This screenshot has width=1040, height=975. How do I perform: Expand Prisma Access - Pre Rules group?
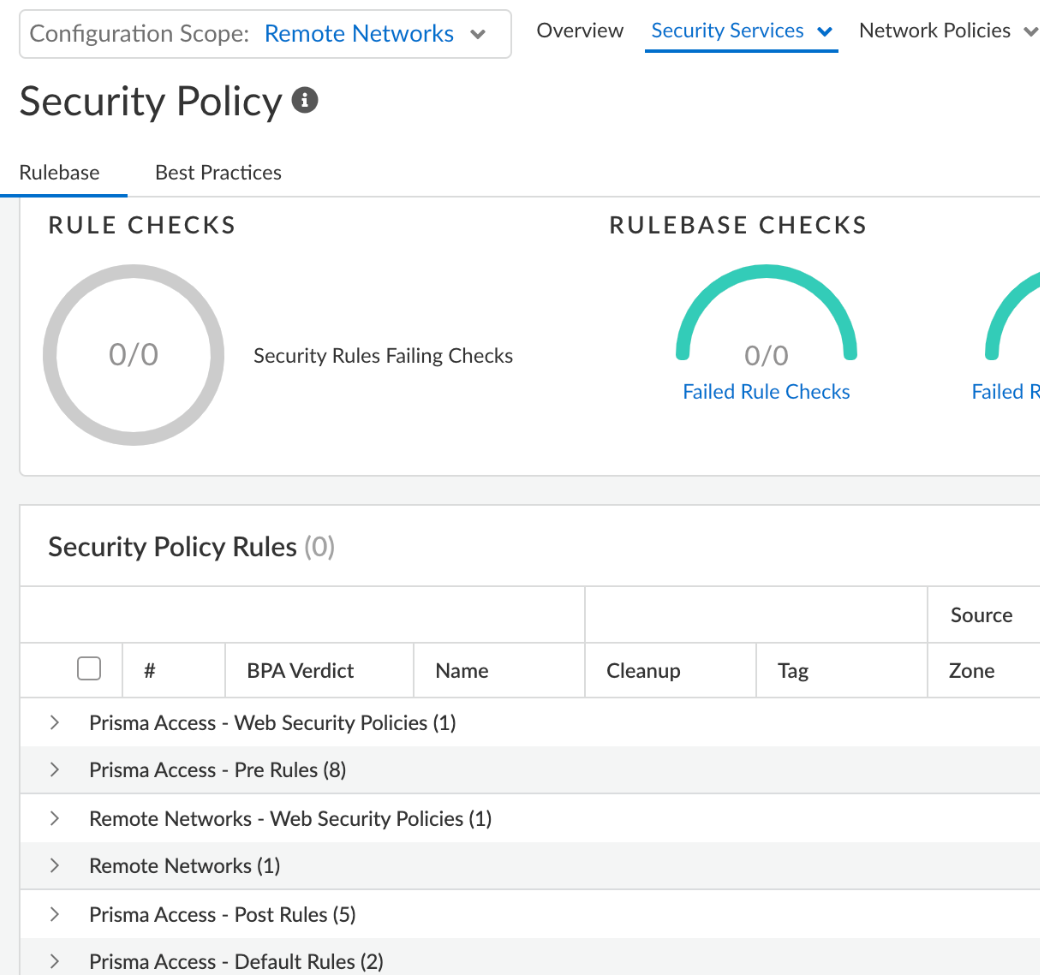55,770
